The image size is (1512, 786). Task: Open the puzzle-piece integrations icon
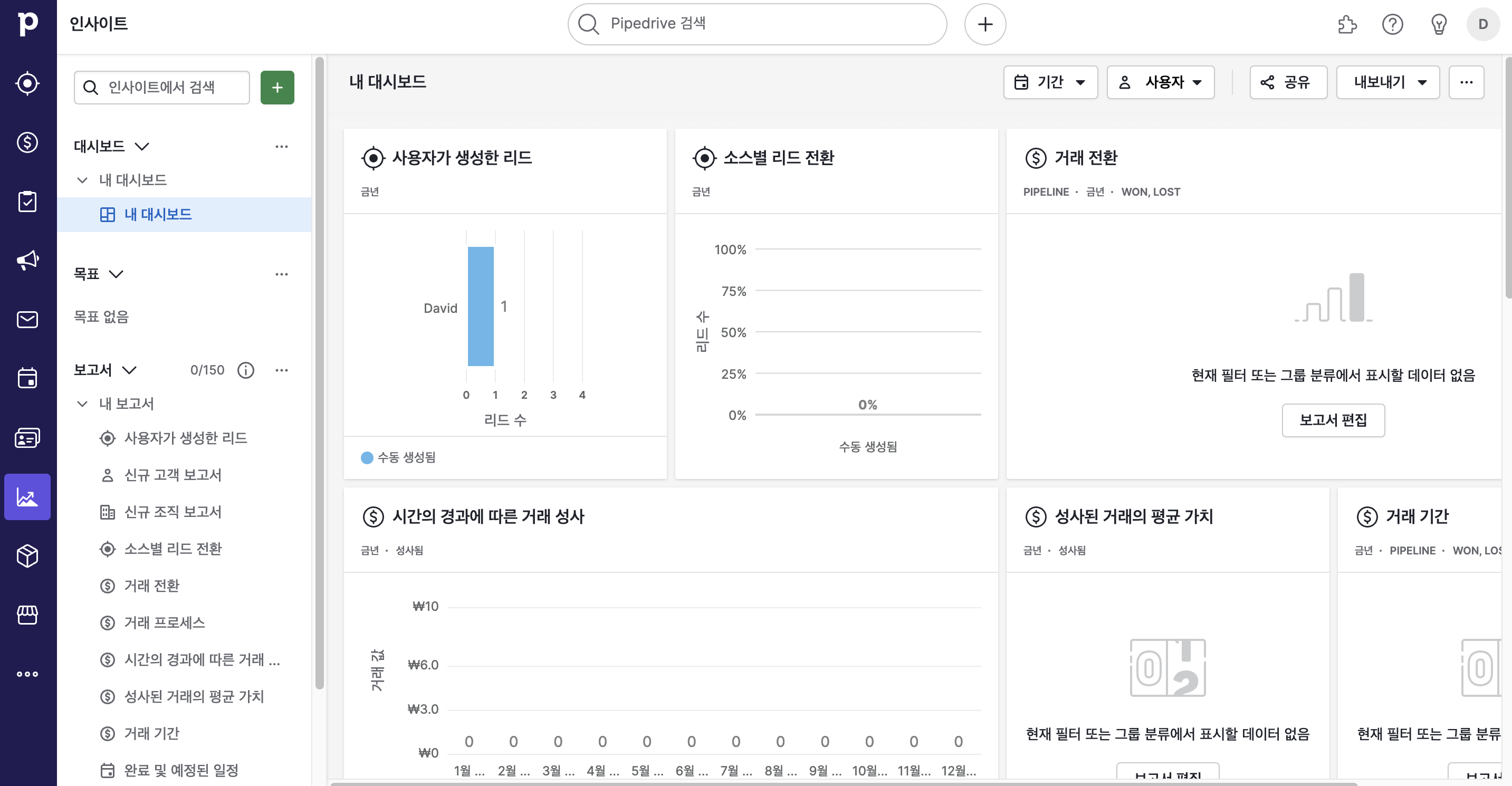1346,25
